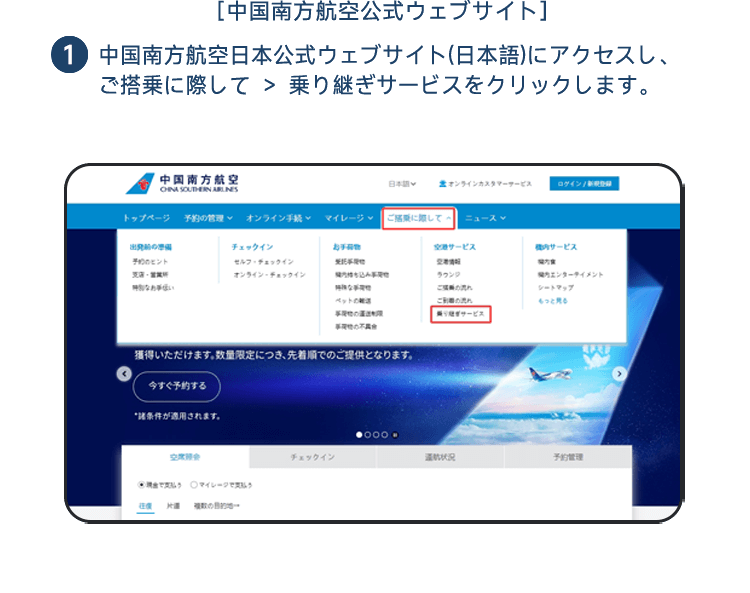Click the 今すぐ予約する button

click(x=178, y=386)
